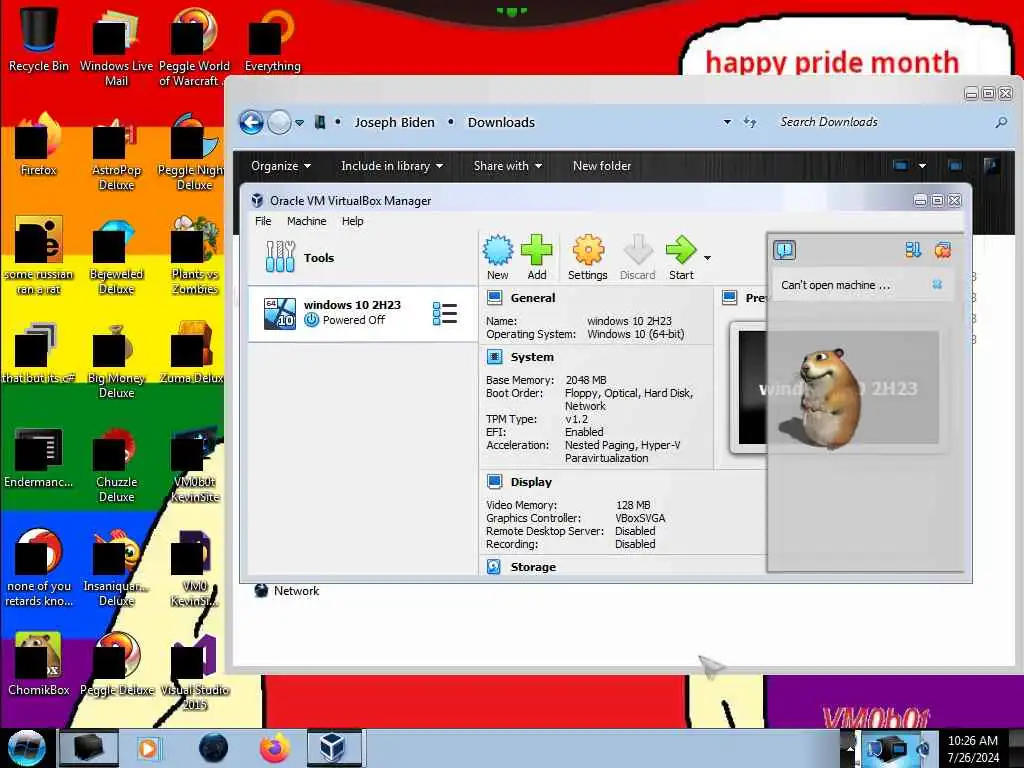
Task: Start the VM with the green arrow
Action: [x=681, y=257]
